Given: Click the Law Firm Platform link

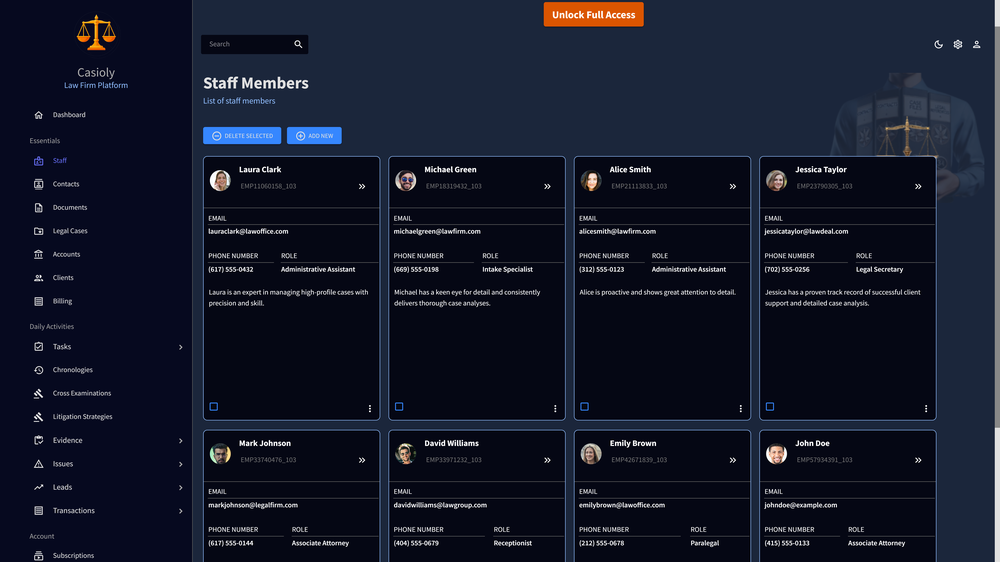Looking at the screenshot, I should coord(96,85).
